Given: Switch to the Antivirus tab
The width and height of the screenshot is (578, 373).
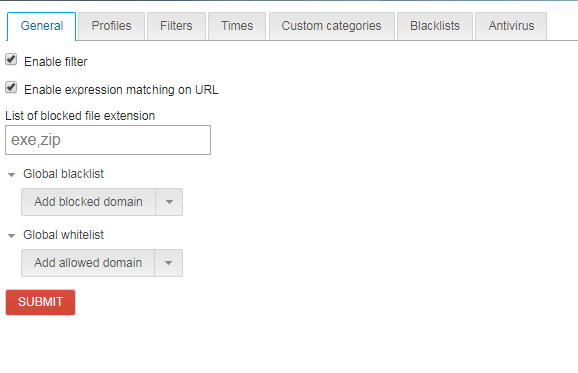Looking at the screenshot, I should 511,26.
